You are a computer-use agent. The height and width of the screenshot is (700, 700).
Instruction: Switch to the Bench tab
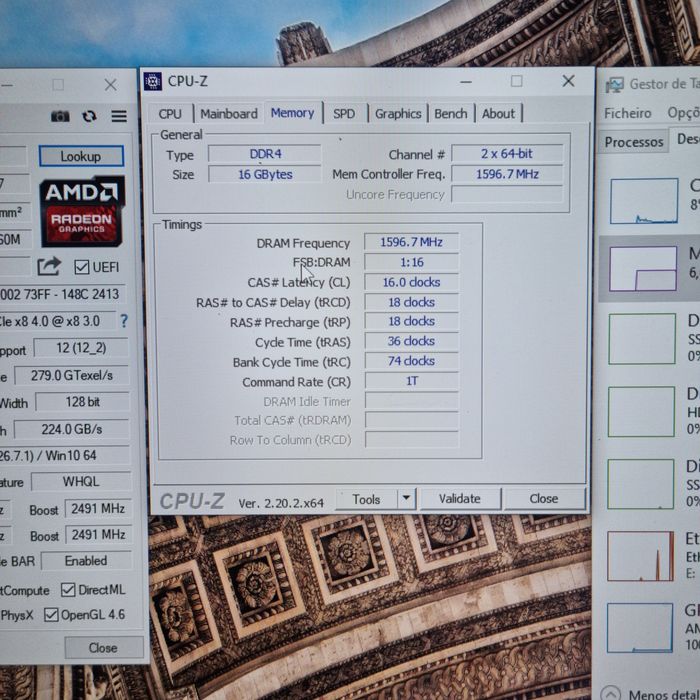point(450,114)
